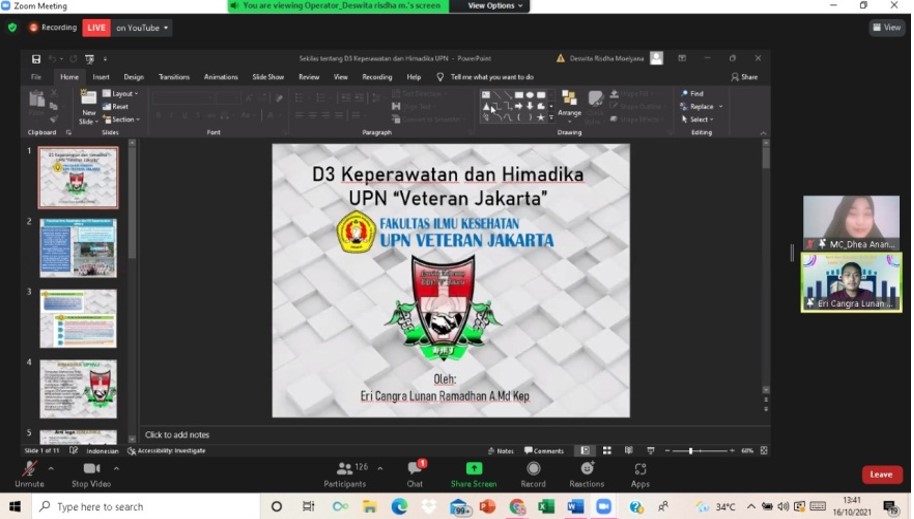Start a Zoom recording with Record
Screen dimensions: 914x519
click(x=533, y=474)
